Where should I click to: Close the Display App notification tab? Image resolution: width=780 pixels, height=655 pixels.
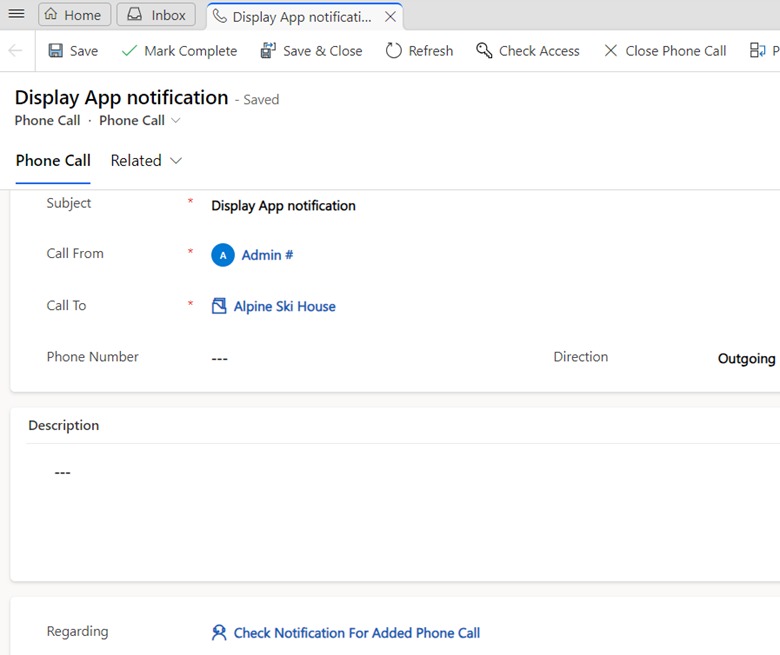click(x=390, y=17)
